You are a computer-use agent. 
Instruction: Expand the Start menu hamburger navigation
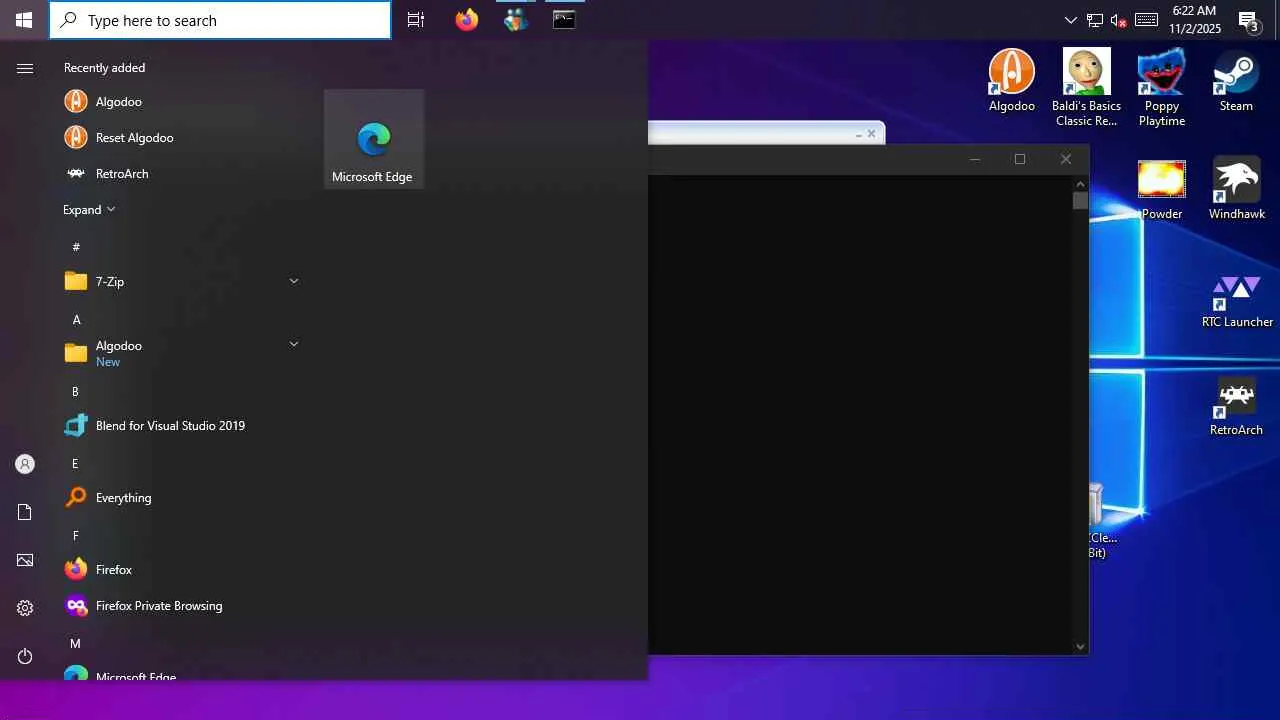tap(25, 68)
